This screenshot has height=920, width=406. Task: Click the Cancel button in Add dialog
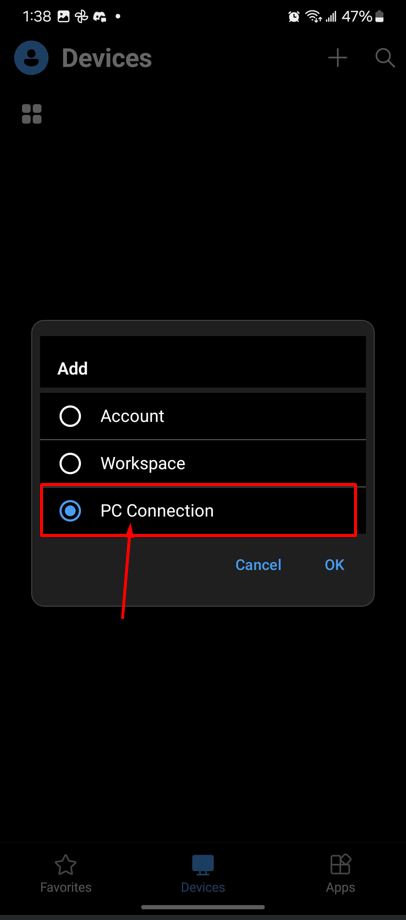pyautogui.click(x=258, y=564)
